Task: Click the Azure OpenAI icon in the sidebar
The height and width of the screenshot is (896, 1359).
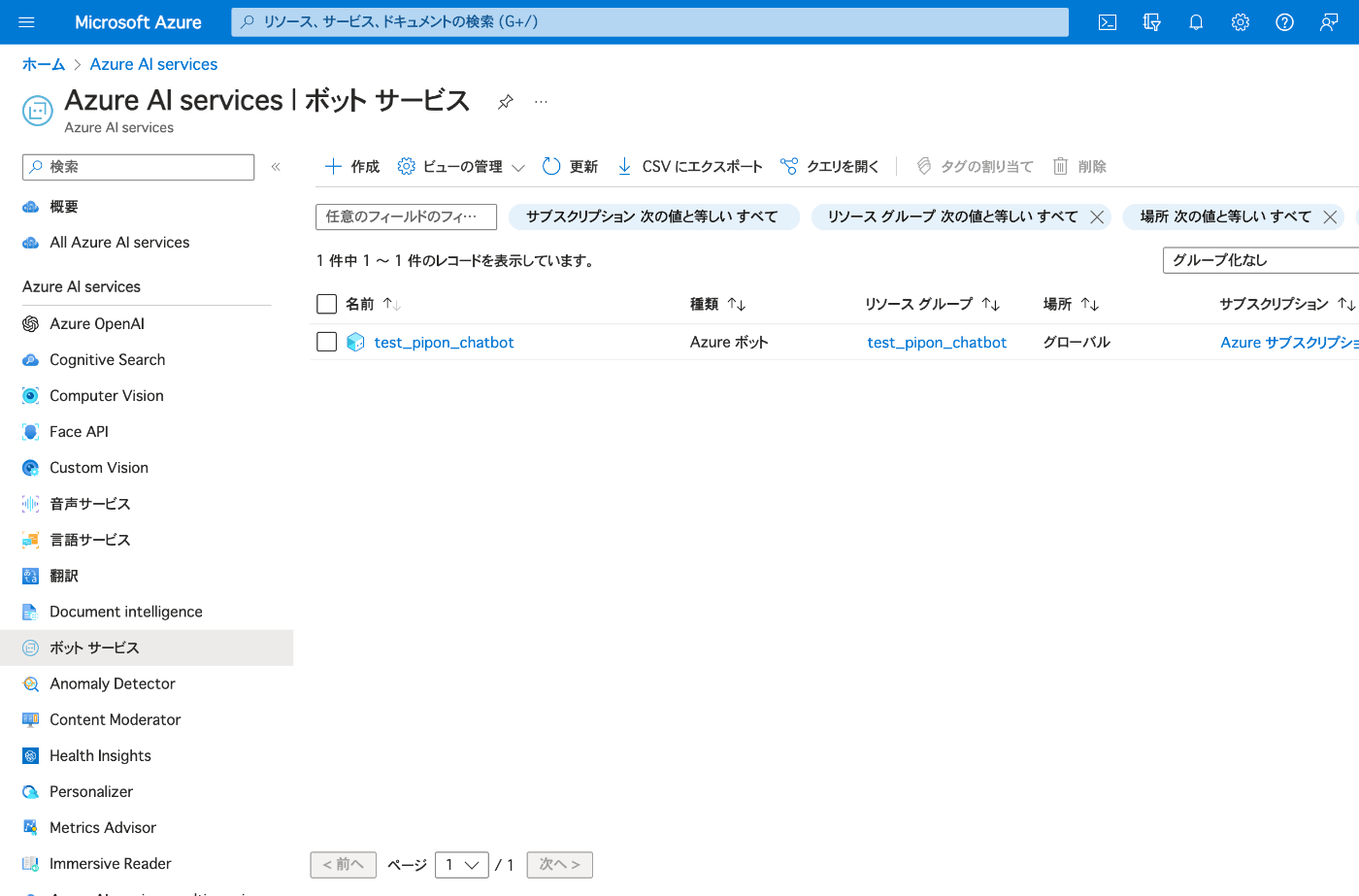Action: (31, 324)
